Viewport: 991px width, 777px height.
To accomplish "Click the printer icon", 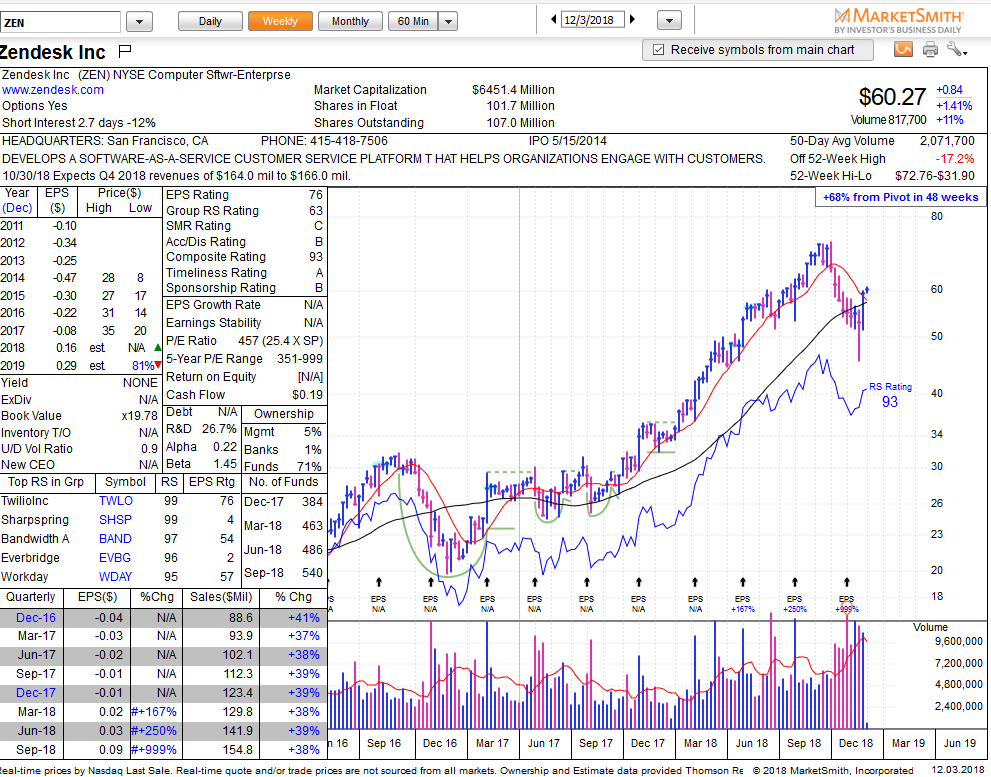I will click(x=930, y=49).
